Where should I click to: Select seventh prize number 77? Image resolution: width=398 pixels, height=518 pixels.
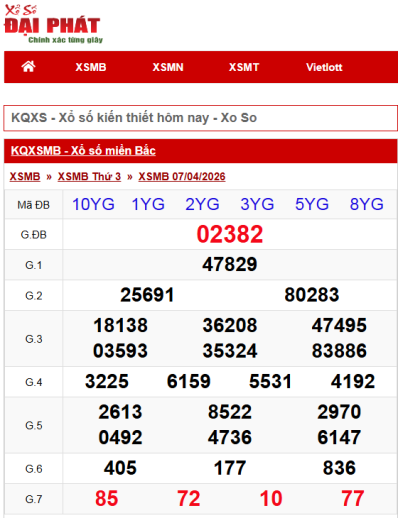point(353,499)
